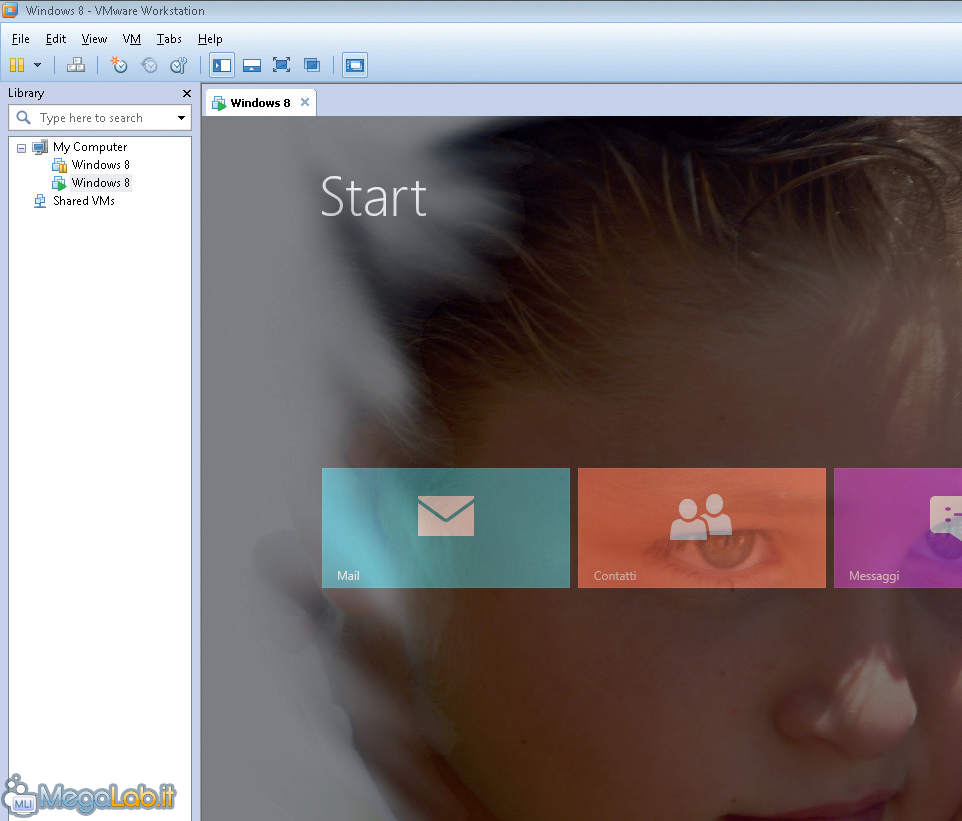
Task: Revert the VM to previous snapshot
Action: [149, 65]
